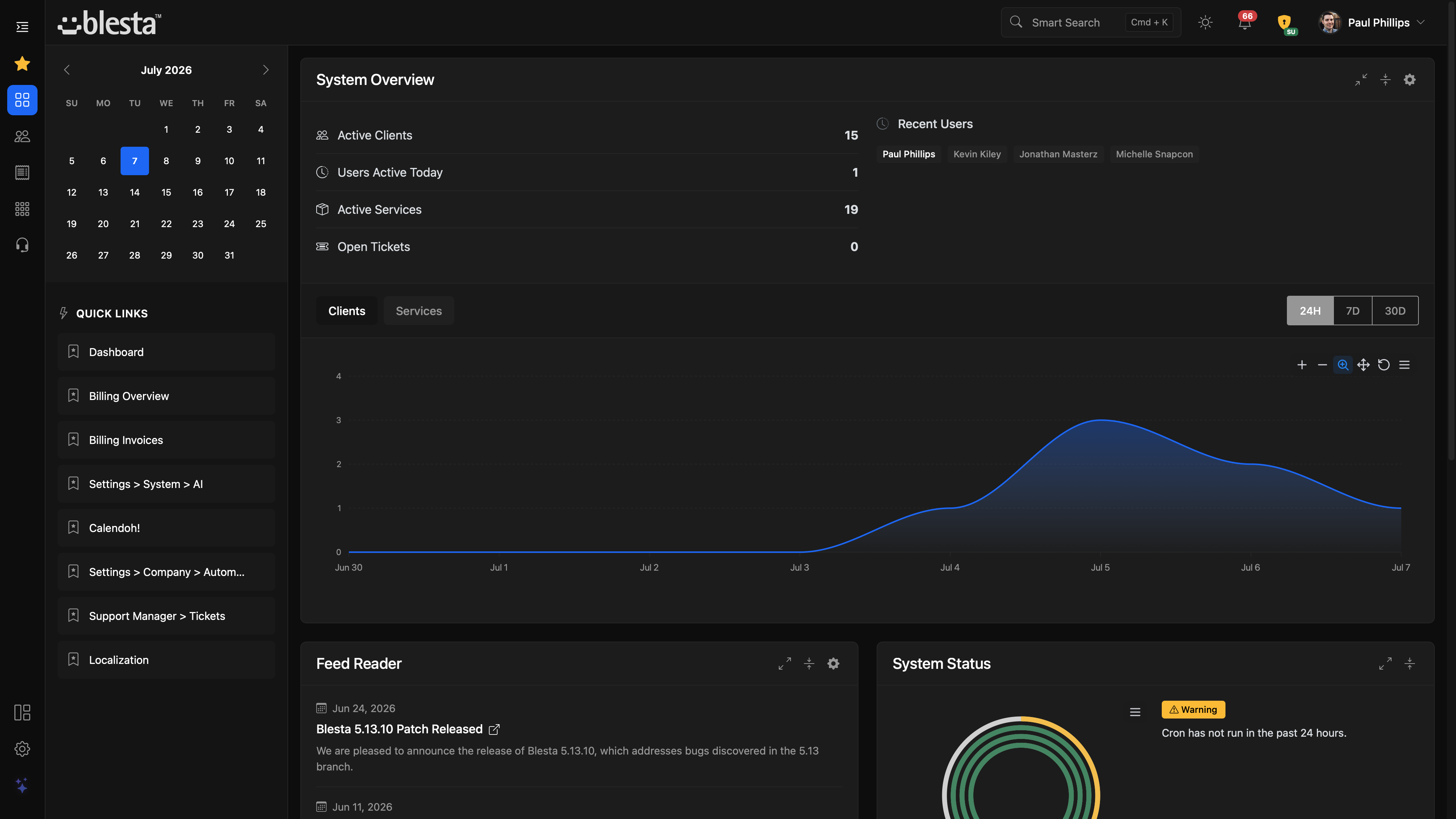1456x819 pixels.
Task: Open Settings > System > AI quick link
Action: click(x=166, y=484)
